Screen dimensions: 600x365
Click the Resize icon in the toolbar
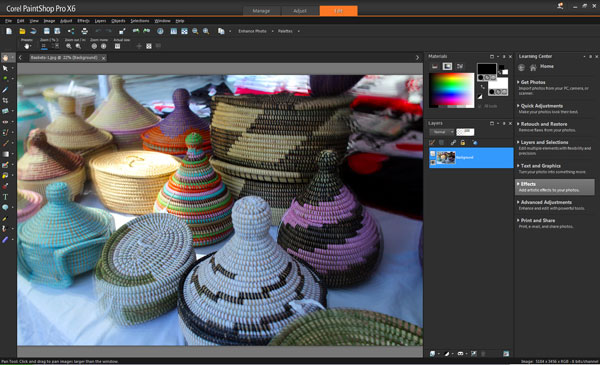pos(122,31)
